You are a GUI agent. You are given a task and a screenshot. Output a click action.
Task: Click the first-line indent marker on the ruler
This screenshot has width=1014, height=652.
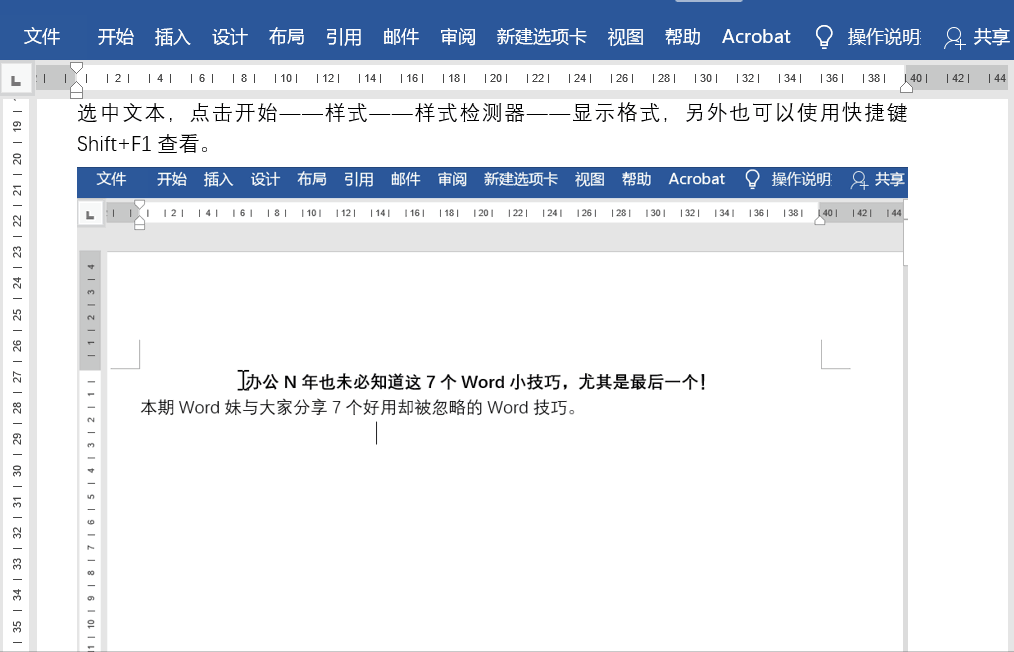(76, 65)
